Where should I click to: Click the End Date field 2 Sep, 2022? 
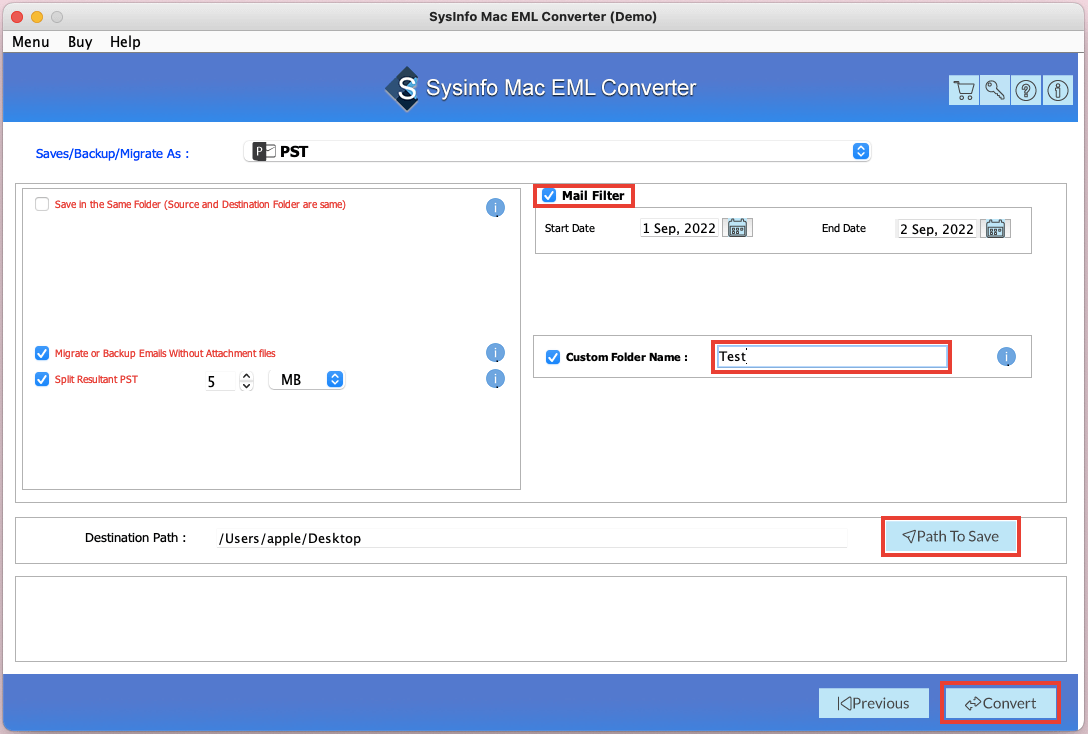[x=937, y=229]
